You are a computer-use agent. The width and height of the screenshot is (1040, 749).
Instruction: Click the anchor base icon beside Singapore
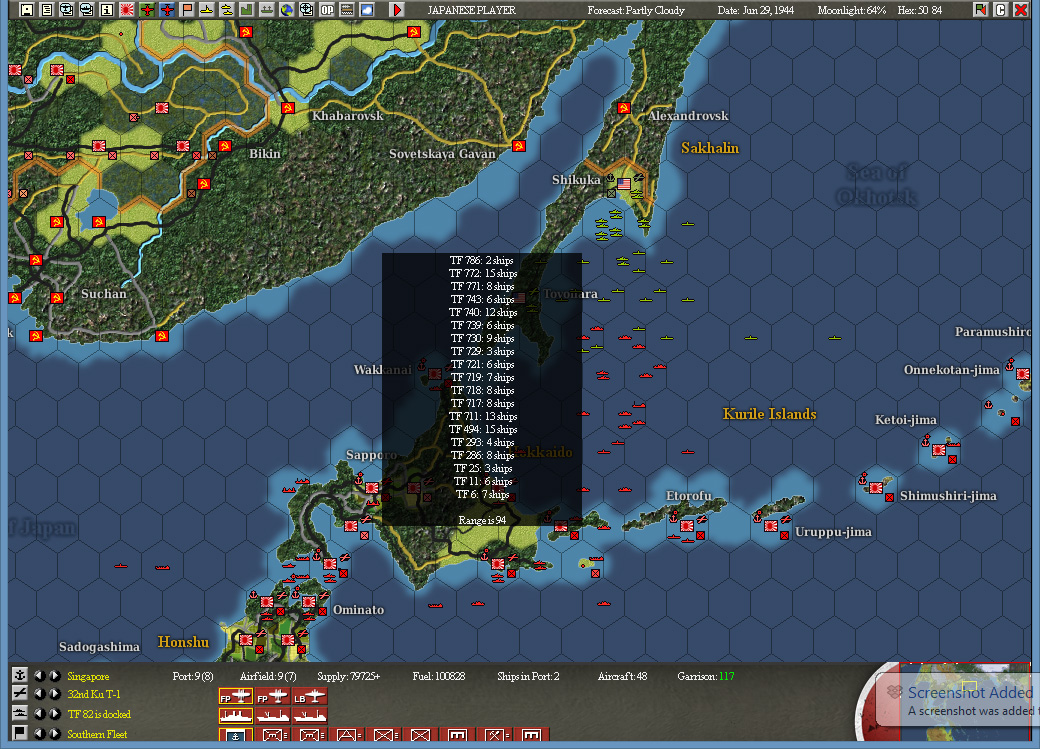pyautogui.click(x=20, y=675)
